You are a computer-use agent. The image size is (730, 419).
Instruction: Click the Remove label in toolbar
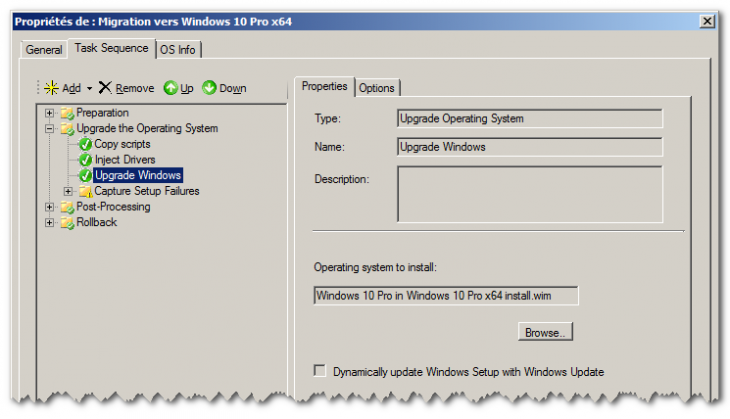coord(135,88)
